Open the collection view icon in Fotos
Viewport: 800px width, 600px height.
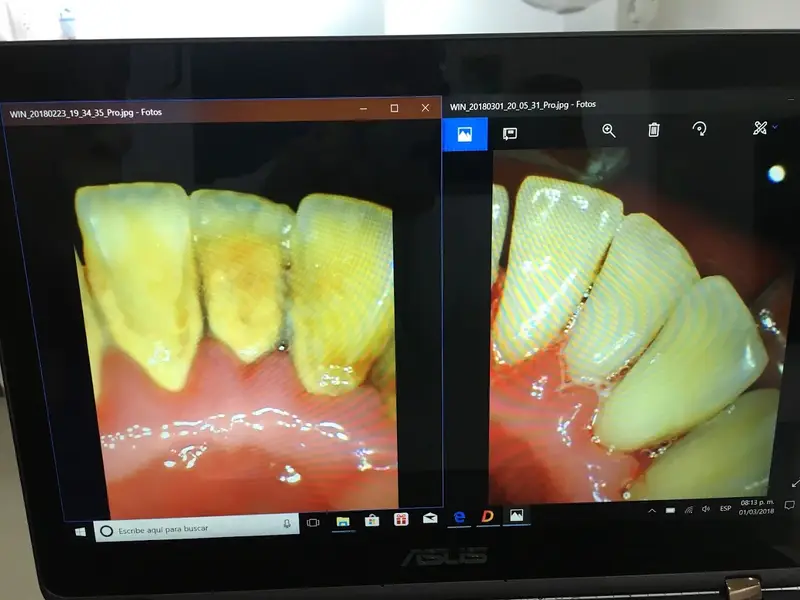pos(464,134)
